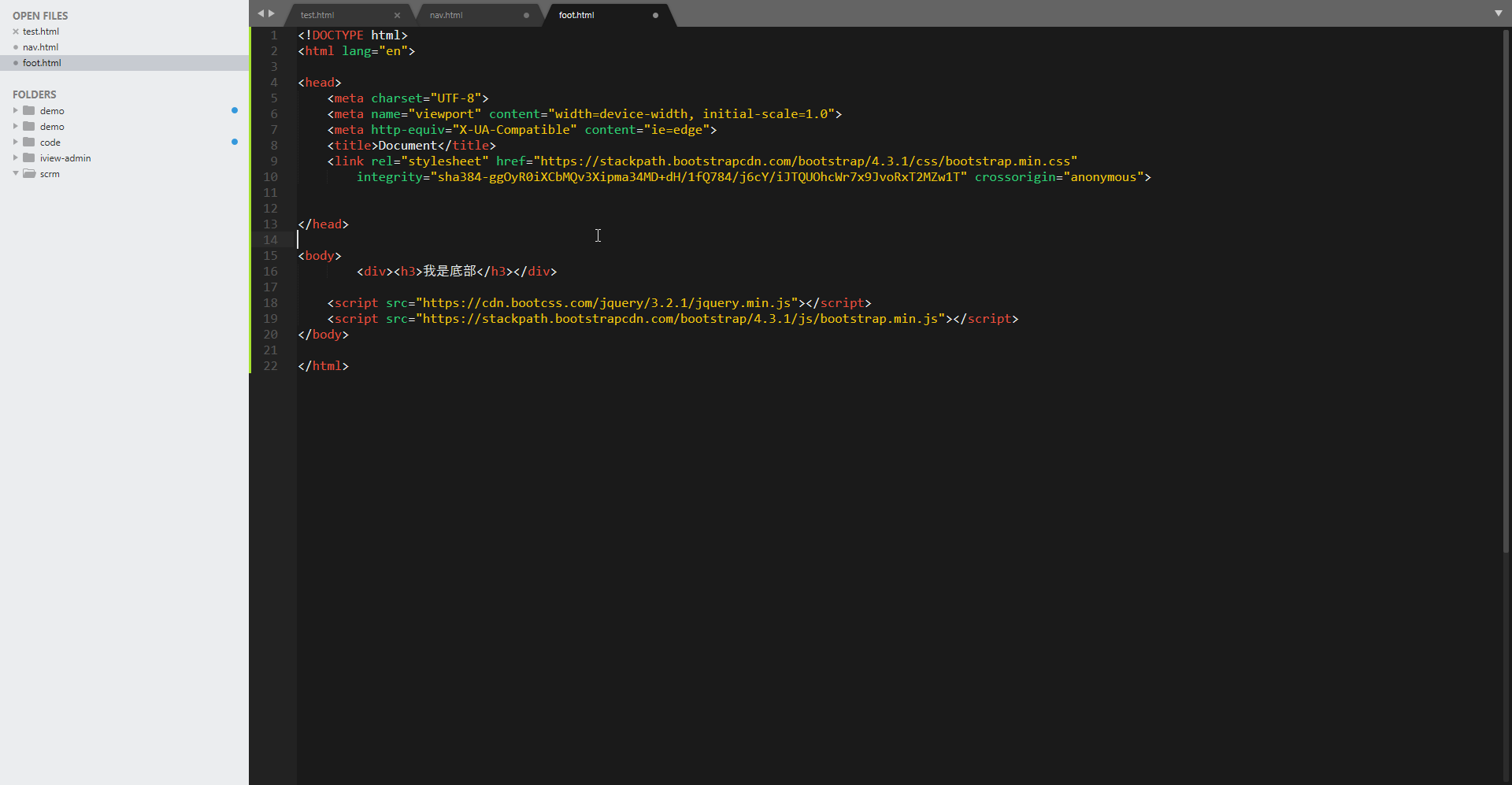Image resolution: width=1512 pixels, height=785 pixels.
Task: Click line number 14 in gutter
Action: pos(270,240)
